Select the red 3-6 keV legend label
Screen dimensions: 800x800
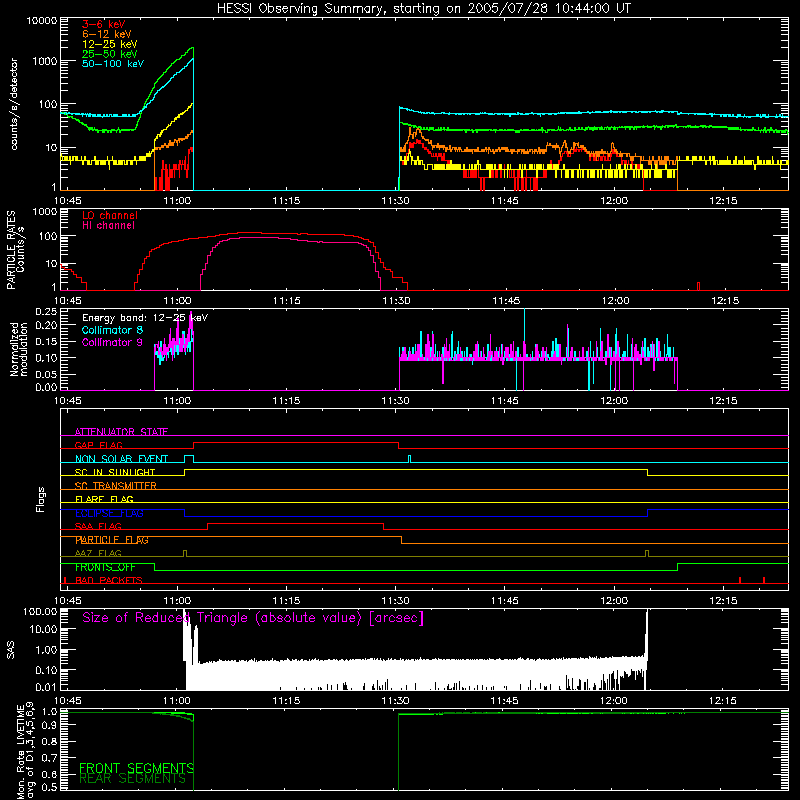(x=104, y=24)
